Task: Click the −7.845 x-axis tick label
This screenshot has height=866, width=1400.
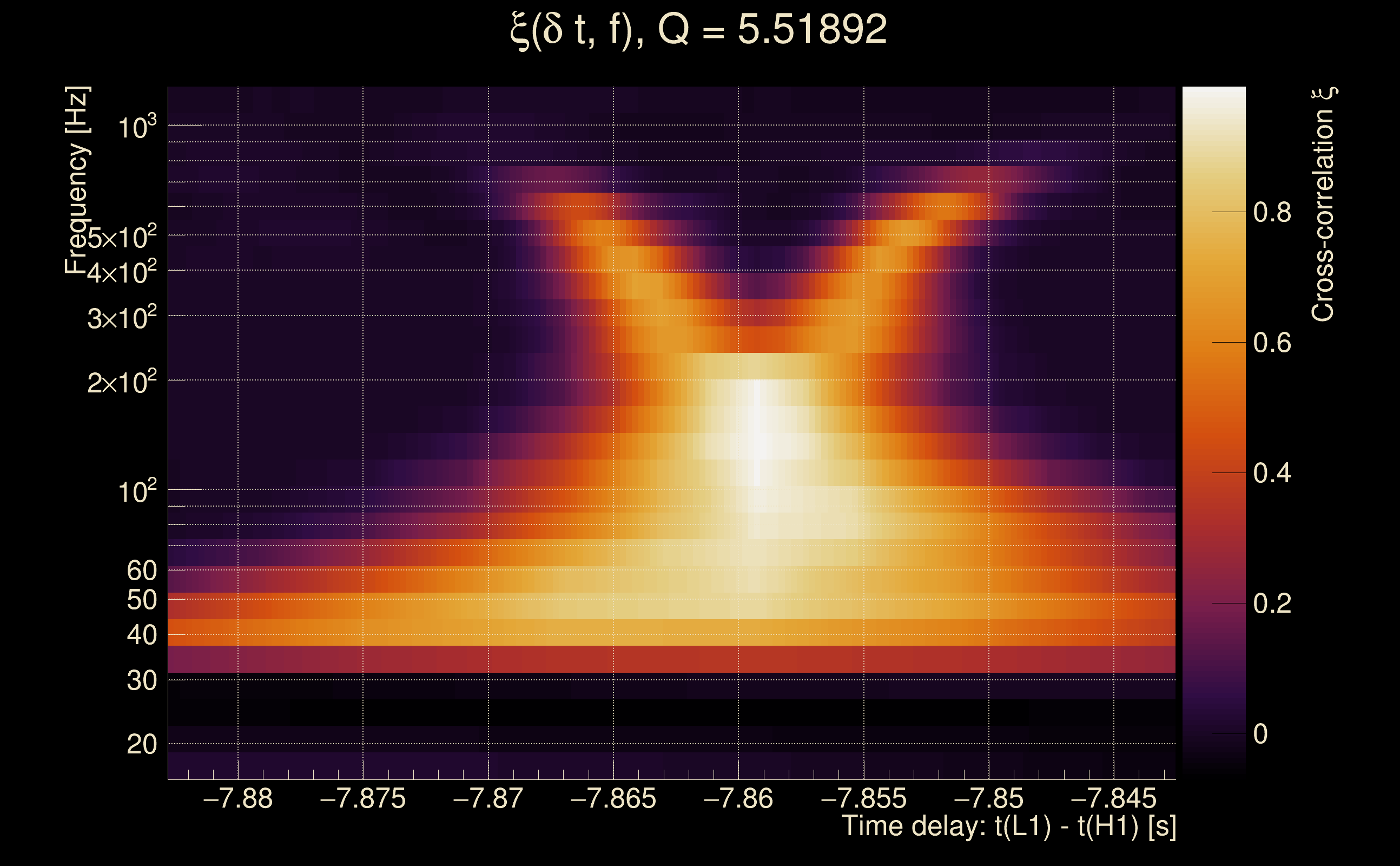Action: coord(1113,799)
